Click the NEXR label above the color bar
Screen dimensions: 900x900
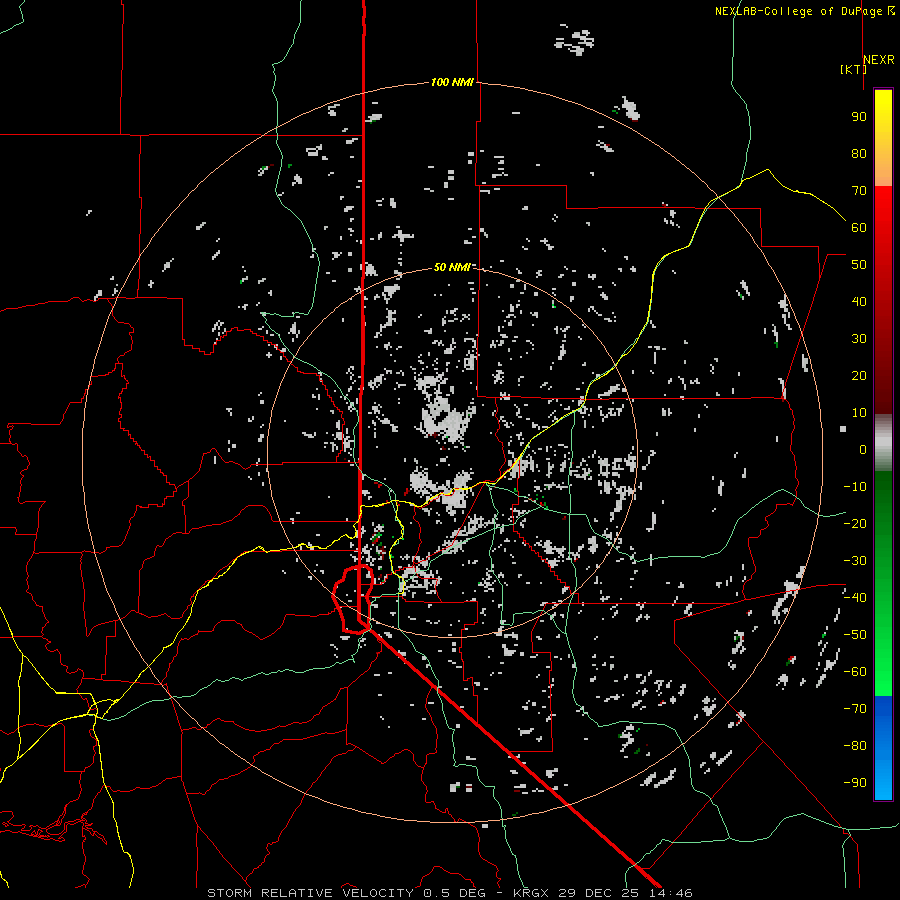[879, 60]
